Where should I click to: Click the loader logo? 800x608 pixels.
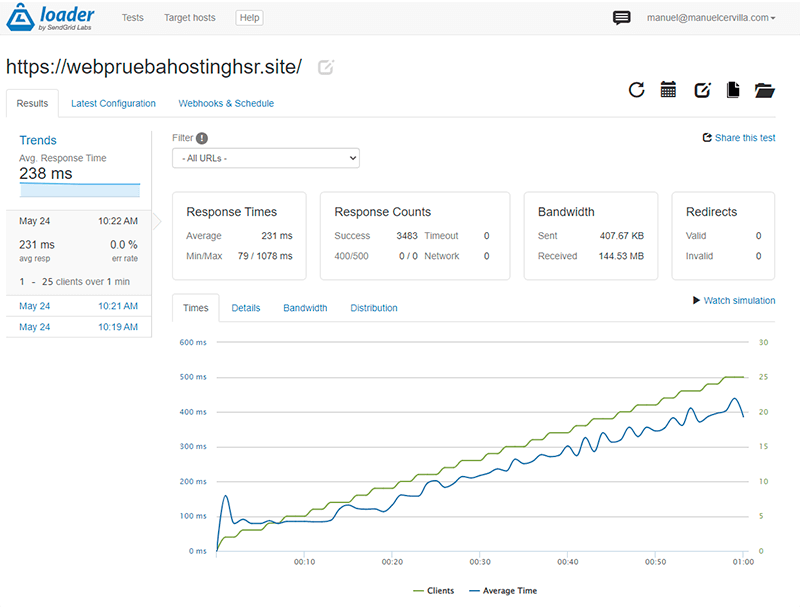[50, 17]
